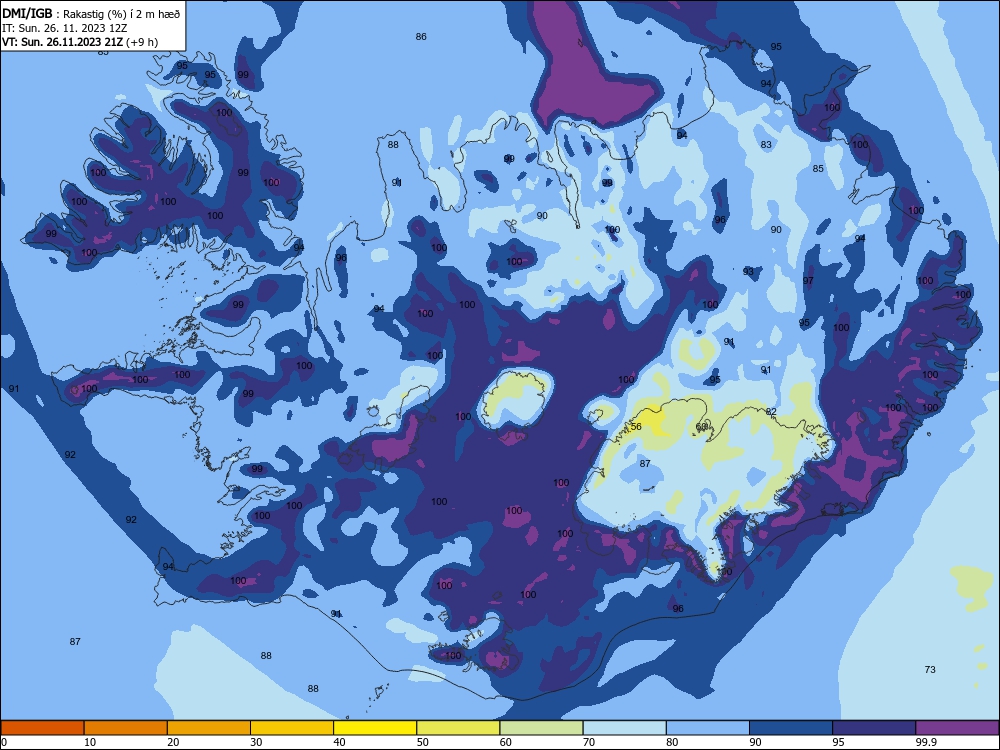Click the legend scale label "20"

(173, 742)
